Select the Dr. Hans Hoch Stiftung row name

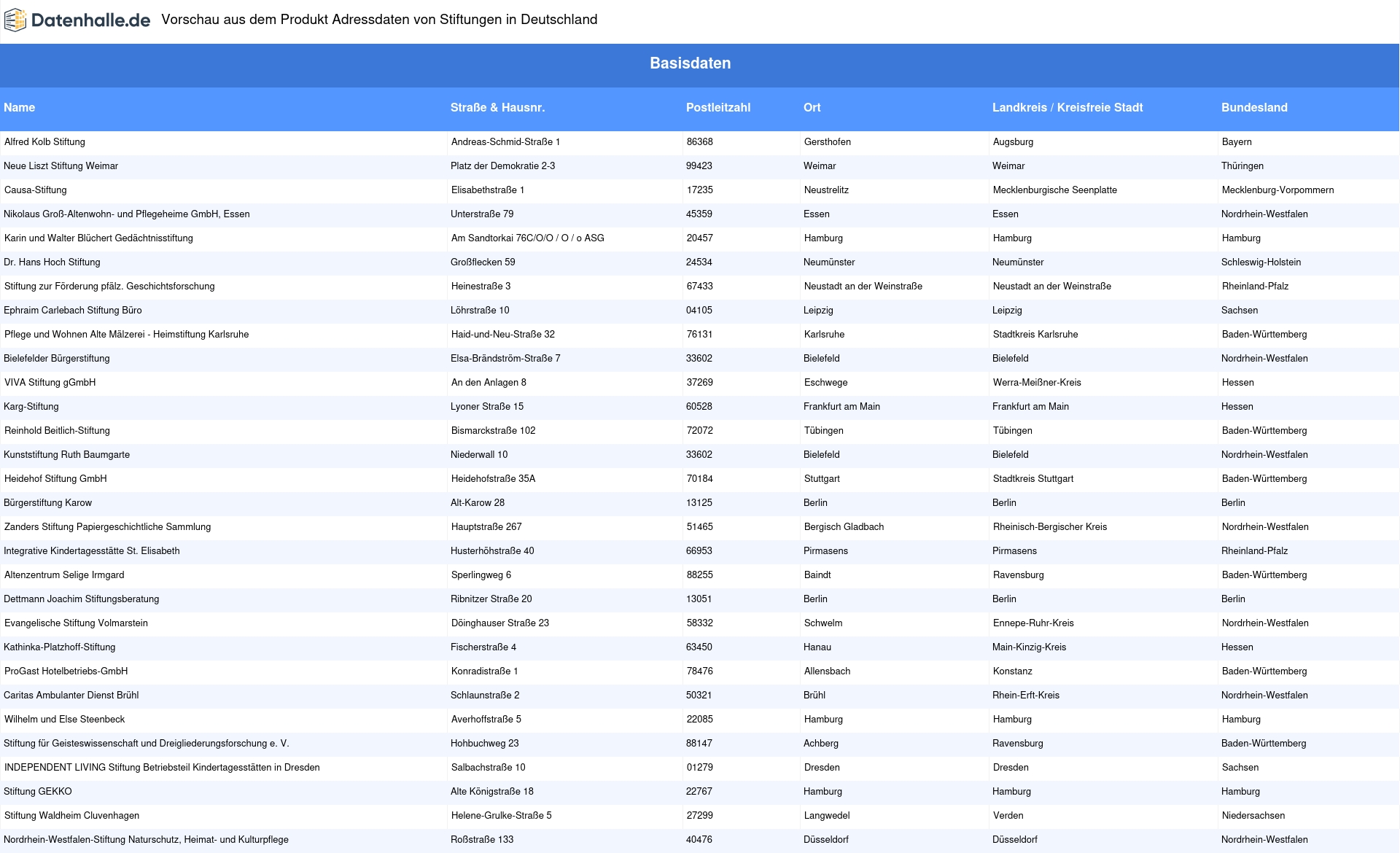coord(52,262)
